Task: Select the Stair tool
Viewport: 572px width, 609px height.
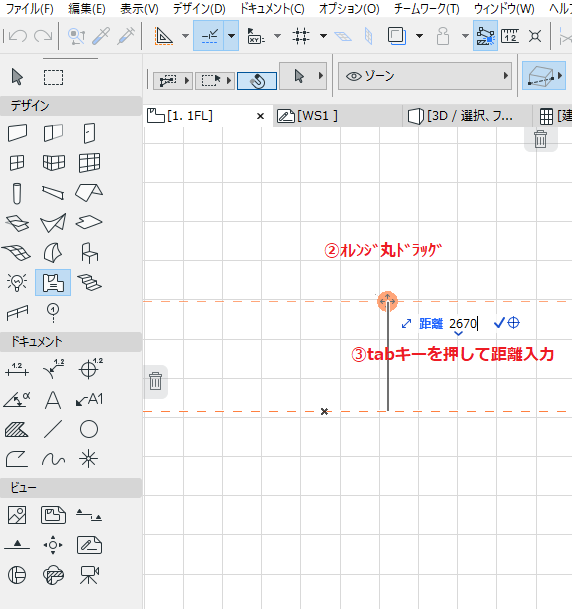Action: point(89,283)
